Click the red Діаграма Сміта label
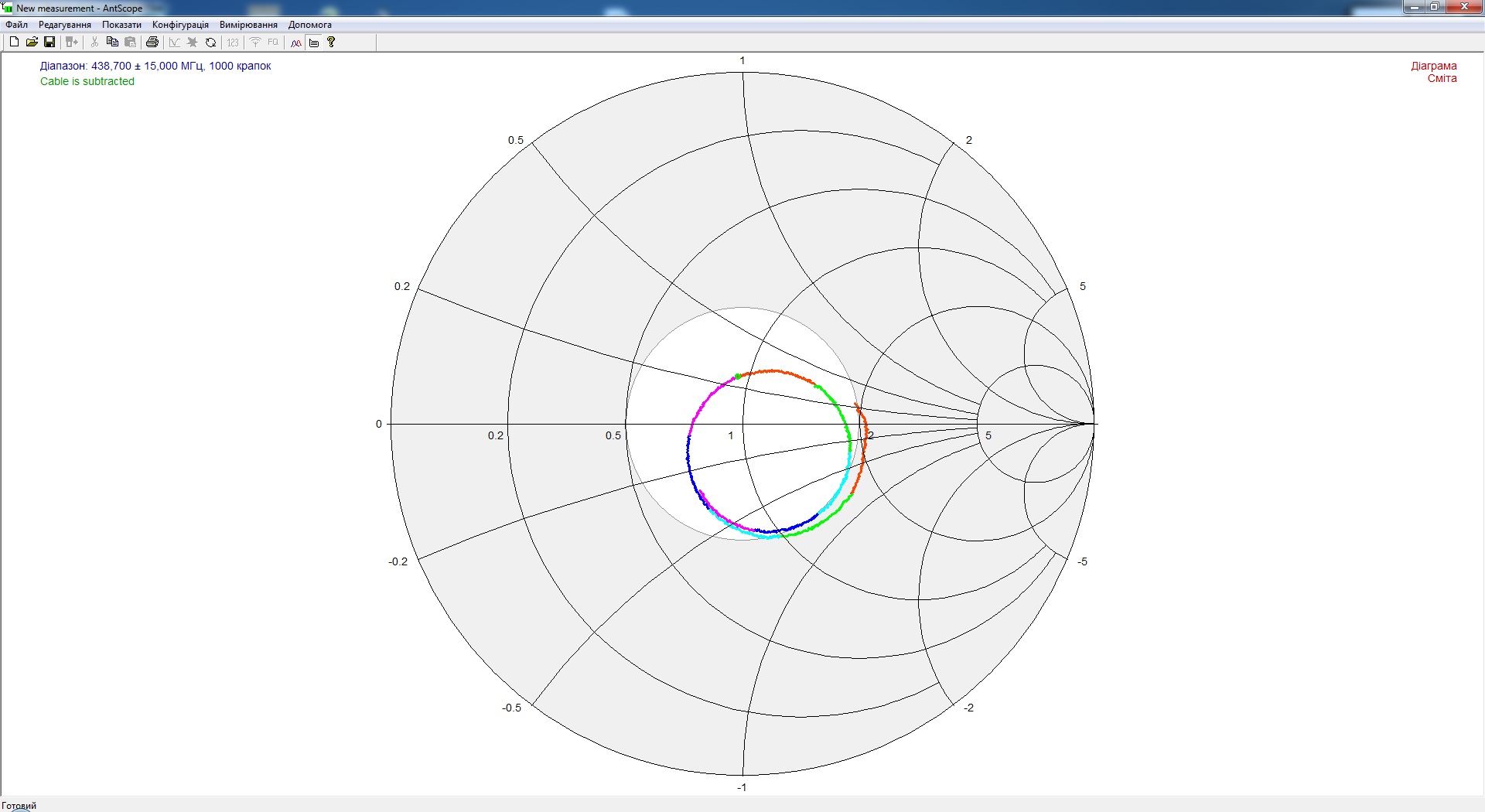This screenshot has width=1485, height=812. (x=1434, y=72)
